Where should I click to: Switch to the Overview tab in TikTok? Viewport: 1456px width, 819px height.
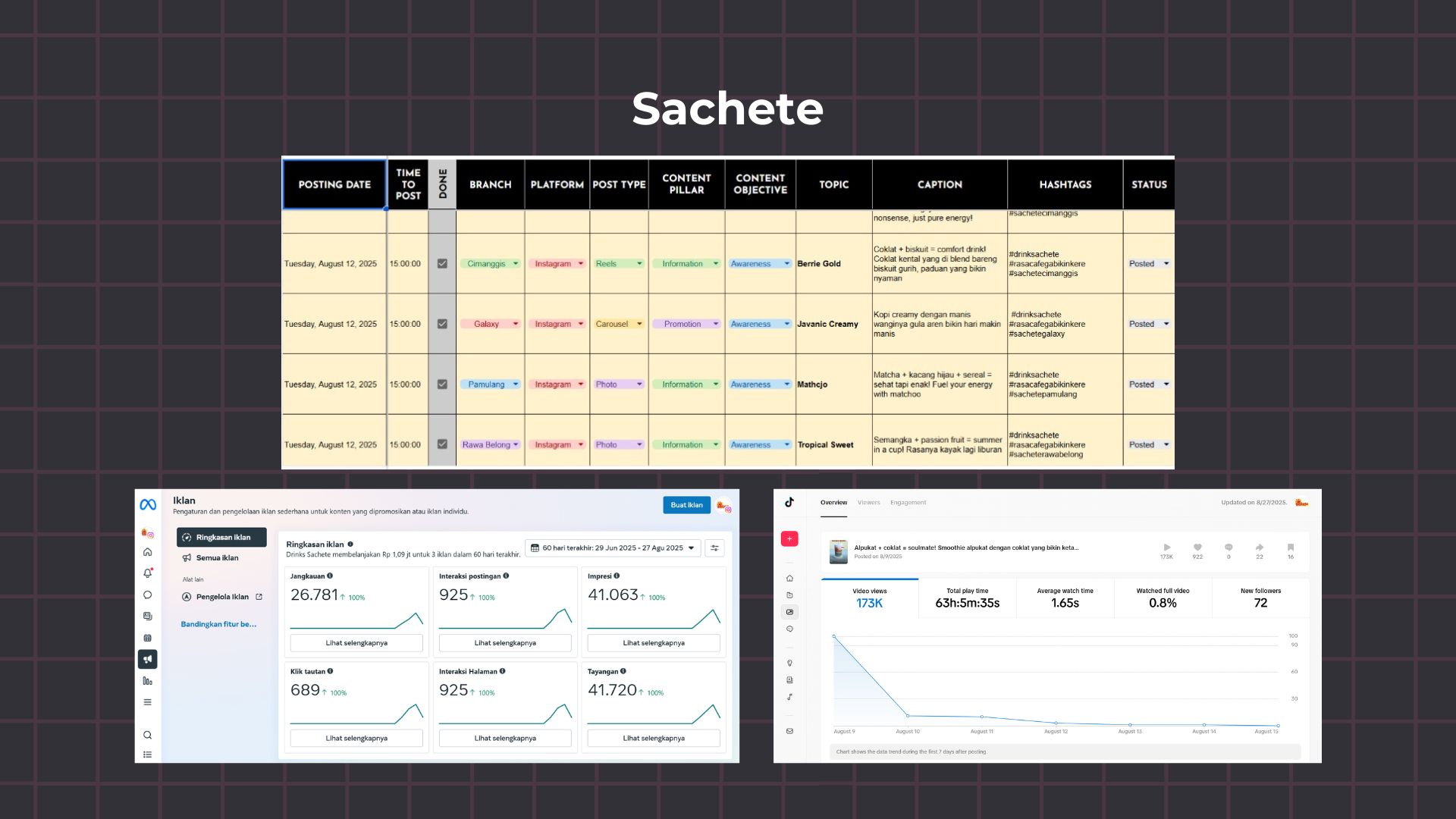pos(833,503)
